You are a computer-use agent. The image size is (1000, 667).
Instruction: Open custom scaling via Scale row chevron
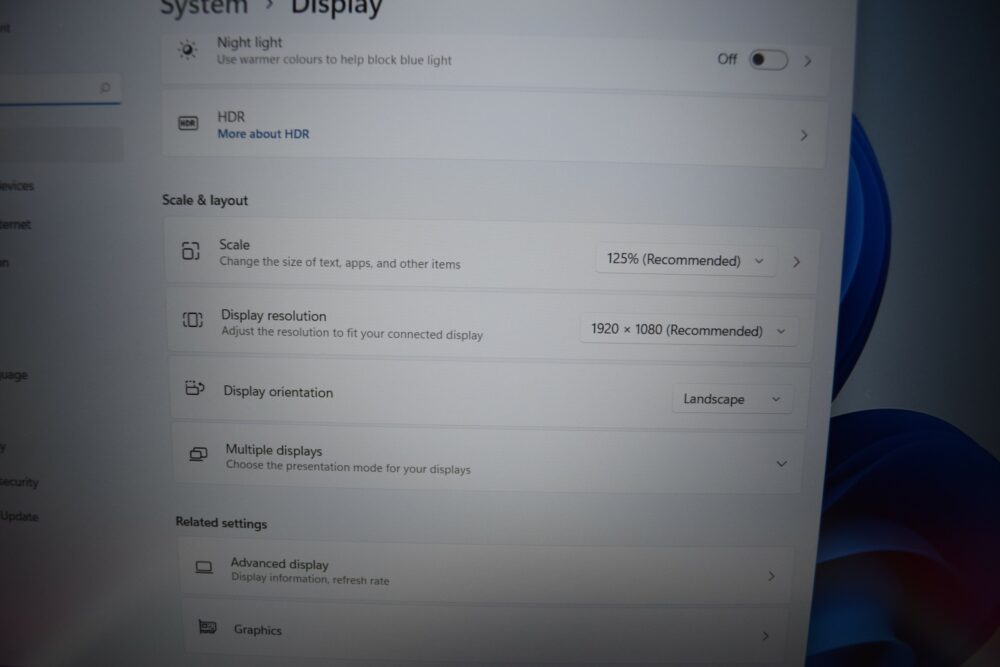tap(796, 261)
